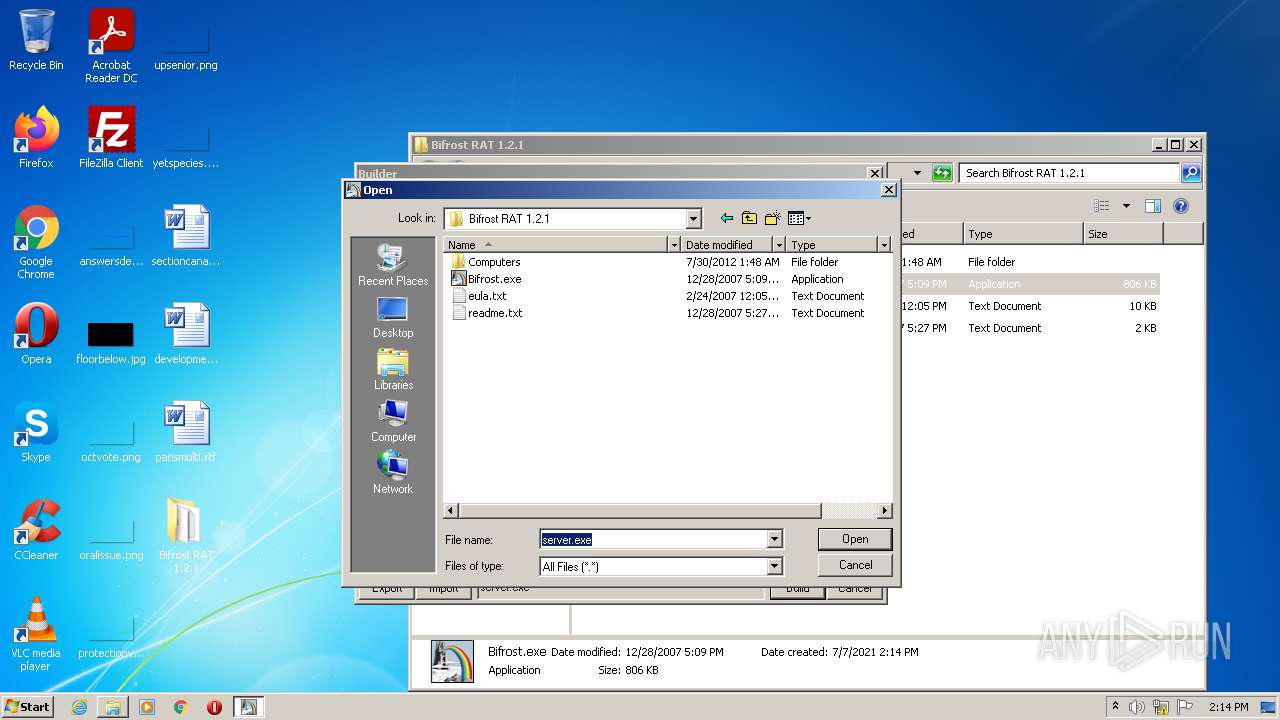
Task: Sort file list by Name column
Action: [x=556, y=245]
